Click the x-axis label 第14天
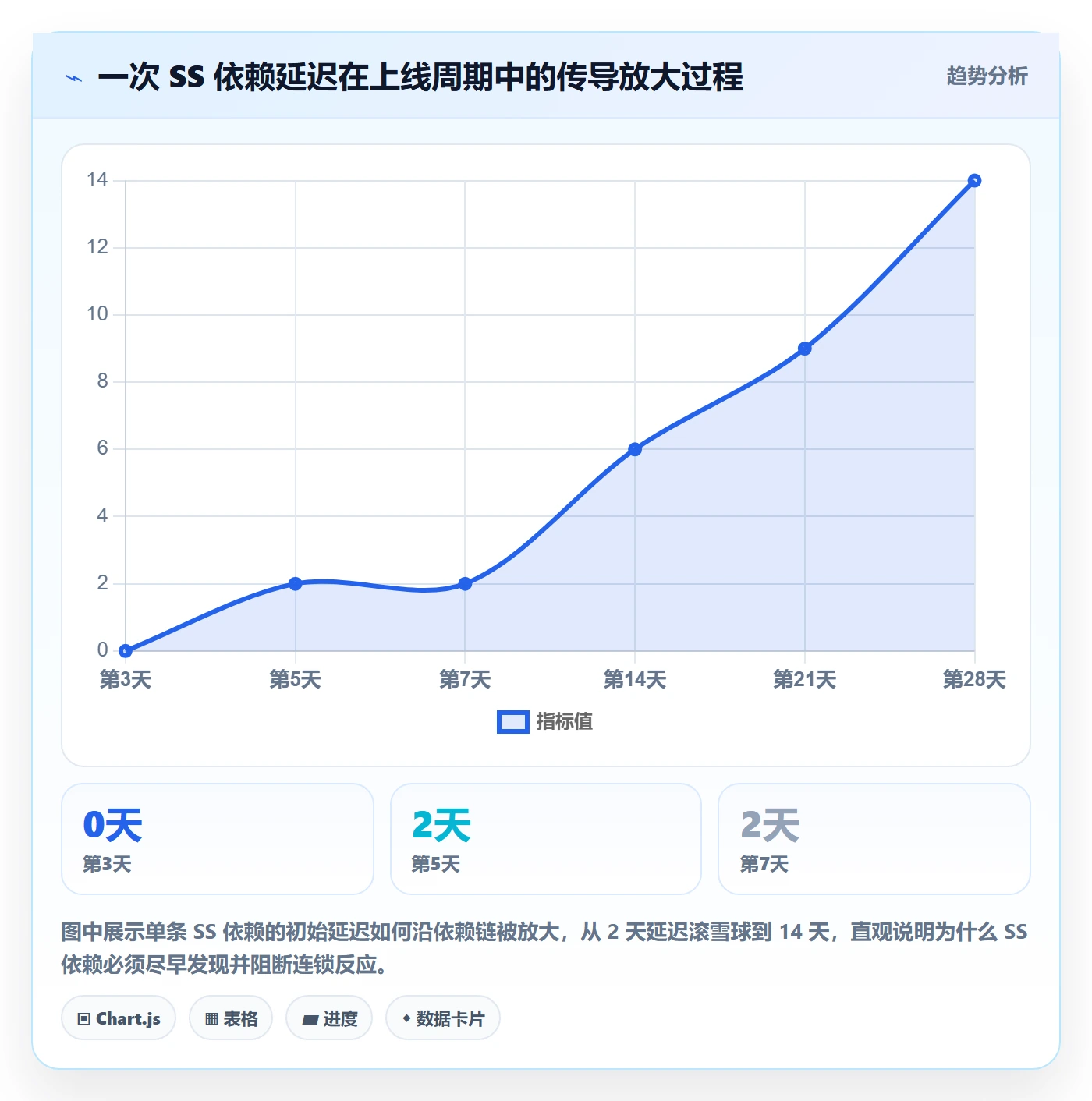Image resolution: width=1092 pixels, height=1101 pixels. coord(635,679)
